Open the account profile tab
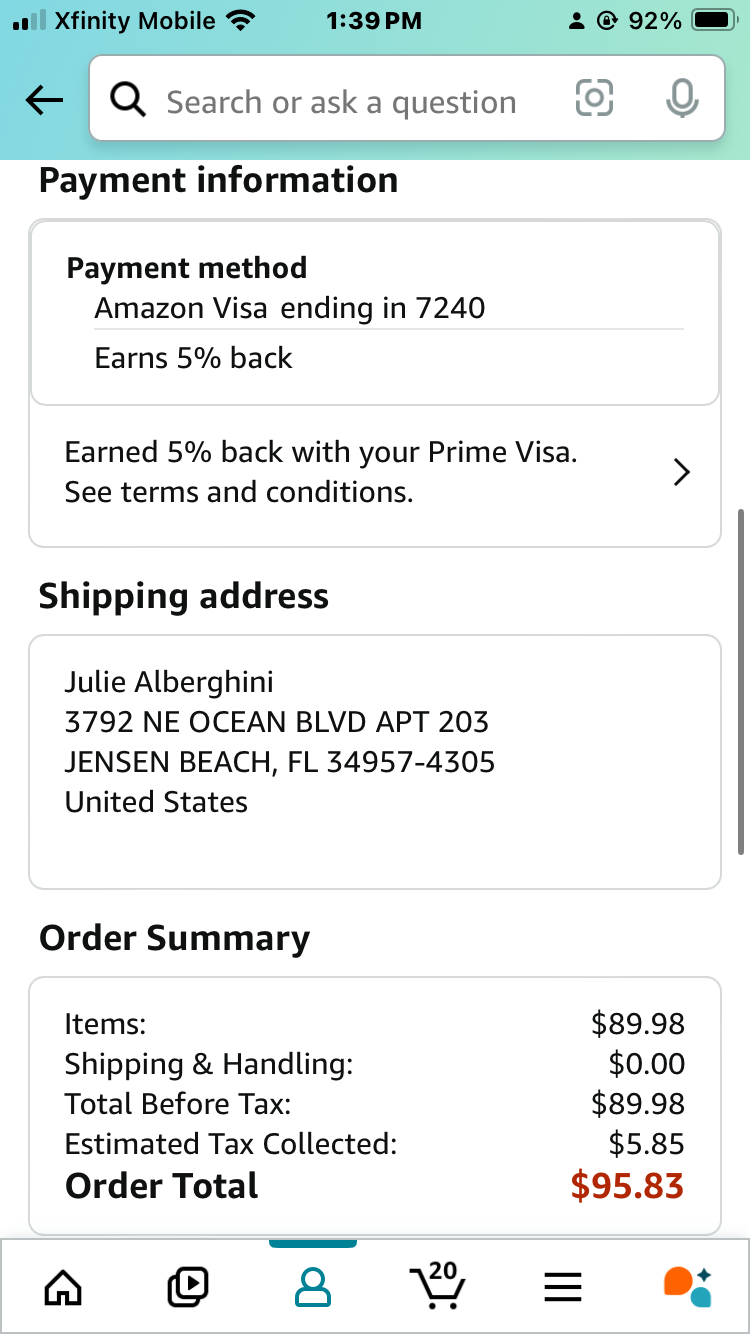This screenshot has height=1334, width=750. pos(312,1286)
